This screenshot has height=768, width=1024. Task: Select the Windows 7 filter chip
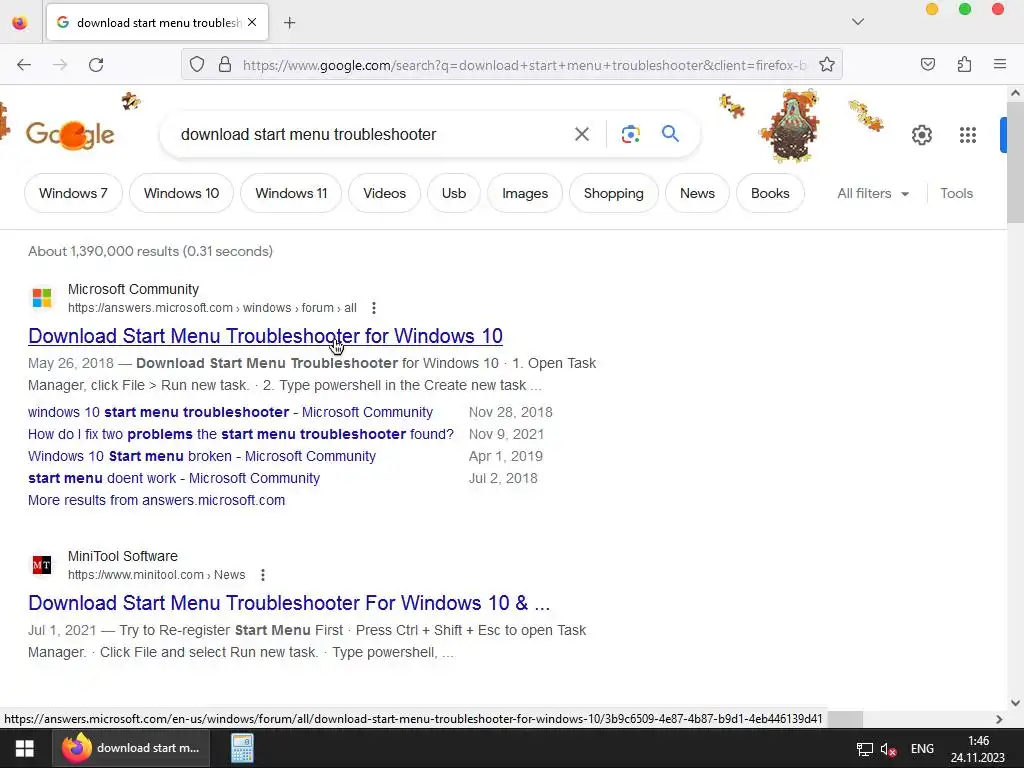click(x=73, y=193)
